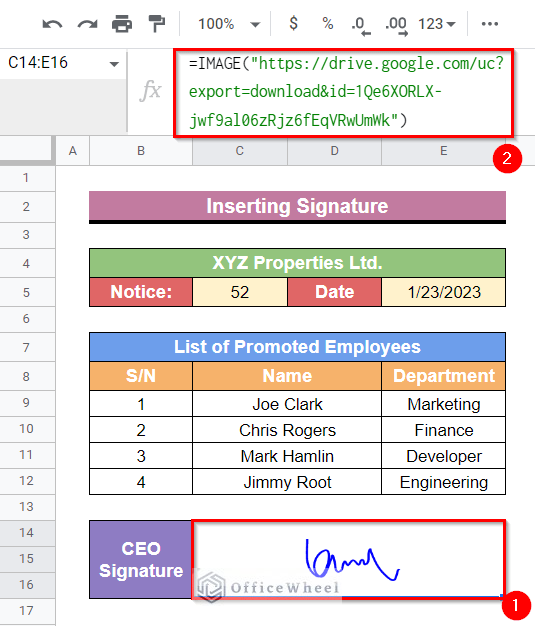
Task: Open the Name box C14:E16 dropdown arrow
Action: [114, 64]
